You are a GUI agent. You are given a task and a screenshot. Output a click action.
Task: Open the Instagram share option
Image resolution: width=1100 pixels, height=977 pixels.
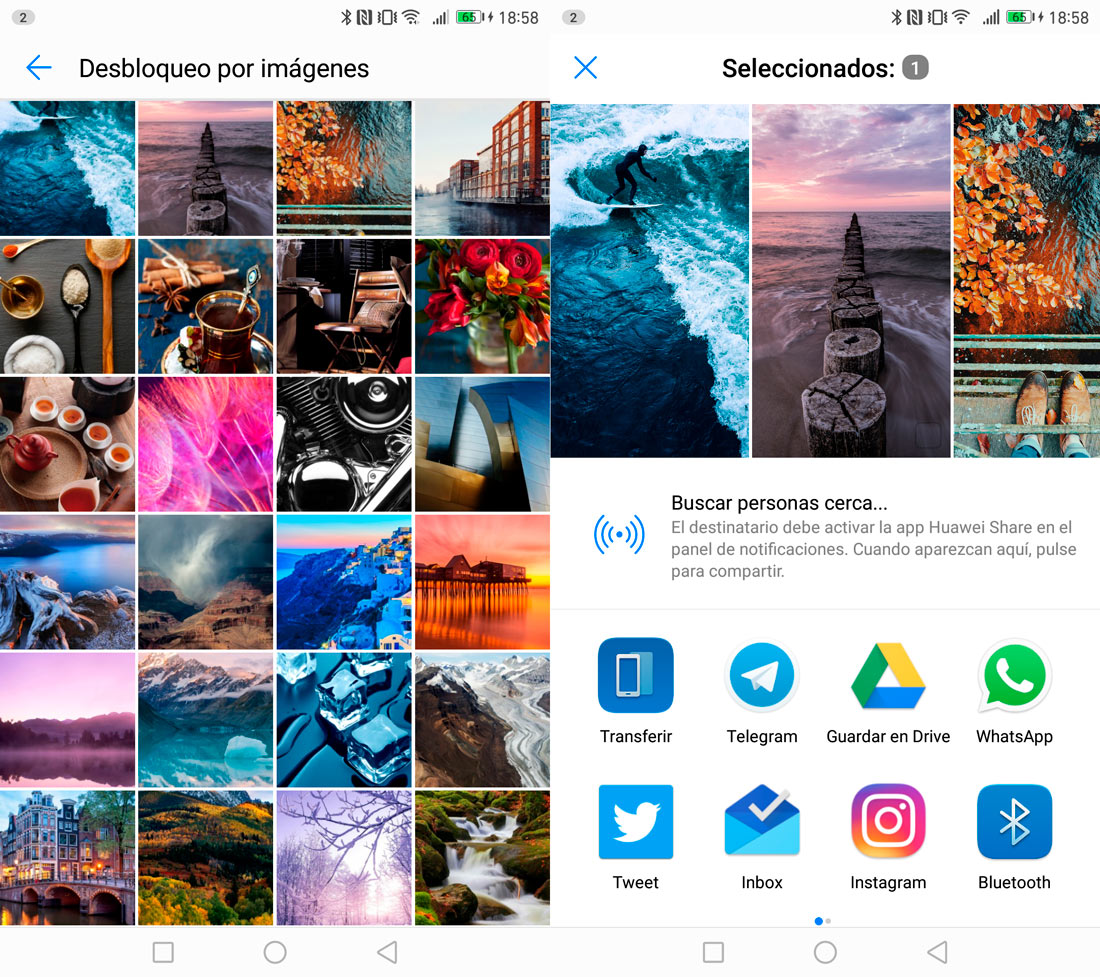(888, 822)
